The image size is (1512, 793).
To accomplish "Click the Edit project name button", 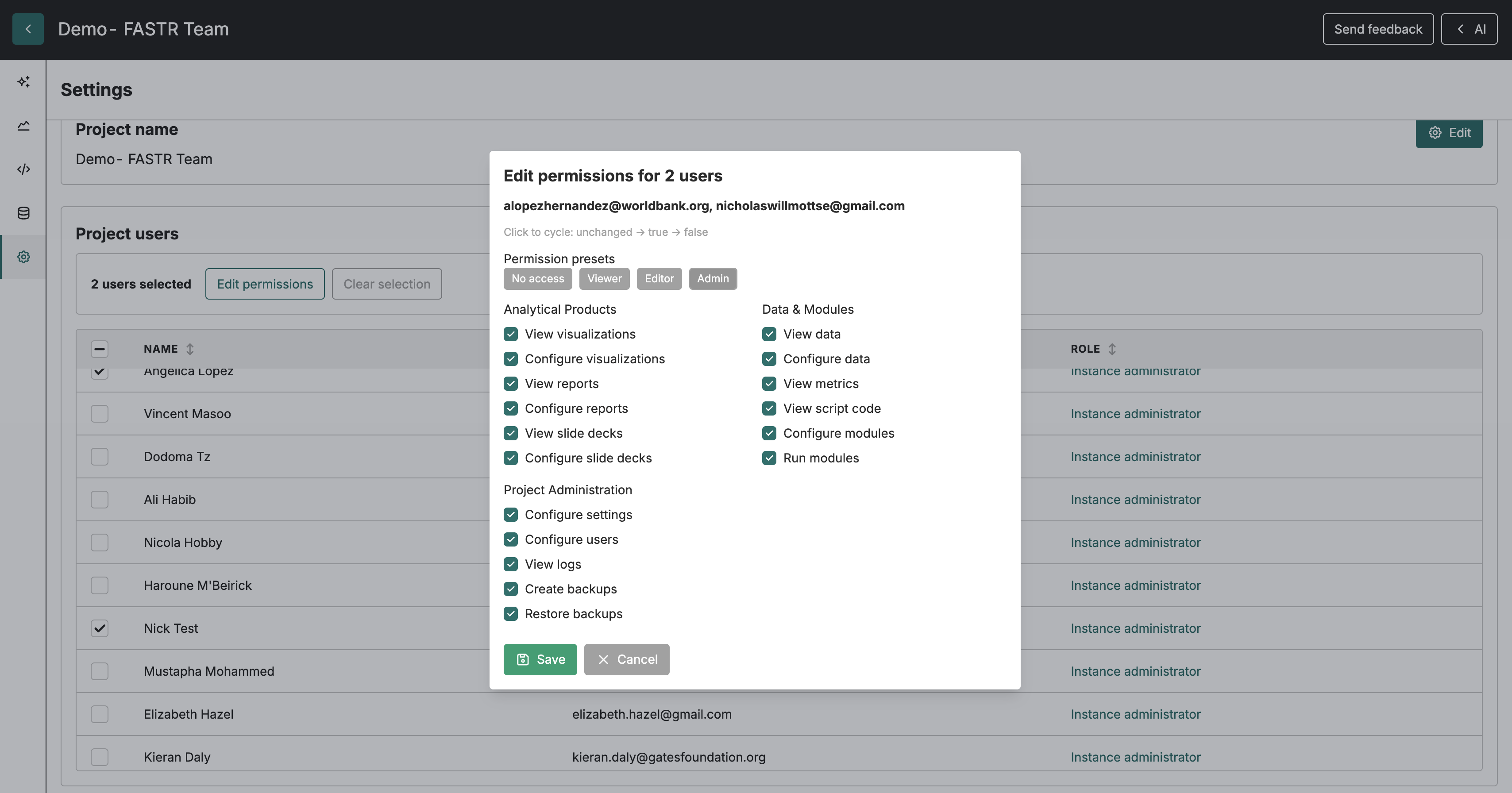I will point(1449,133).
